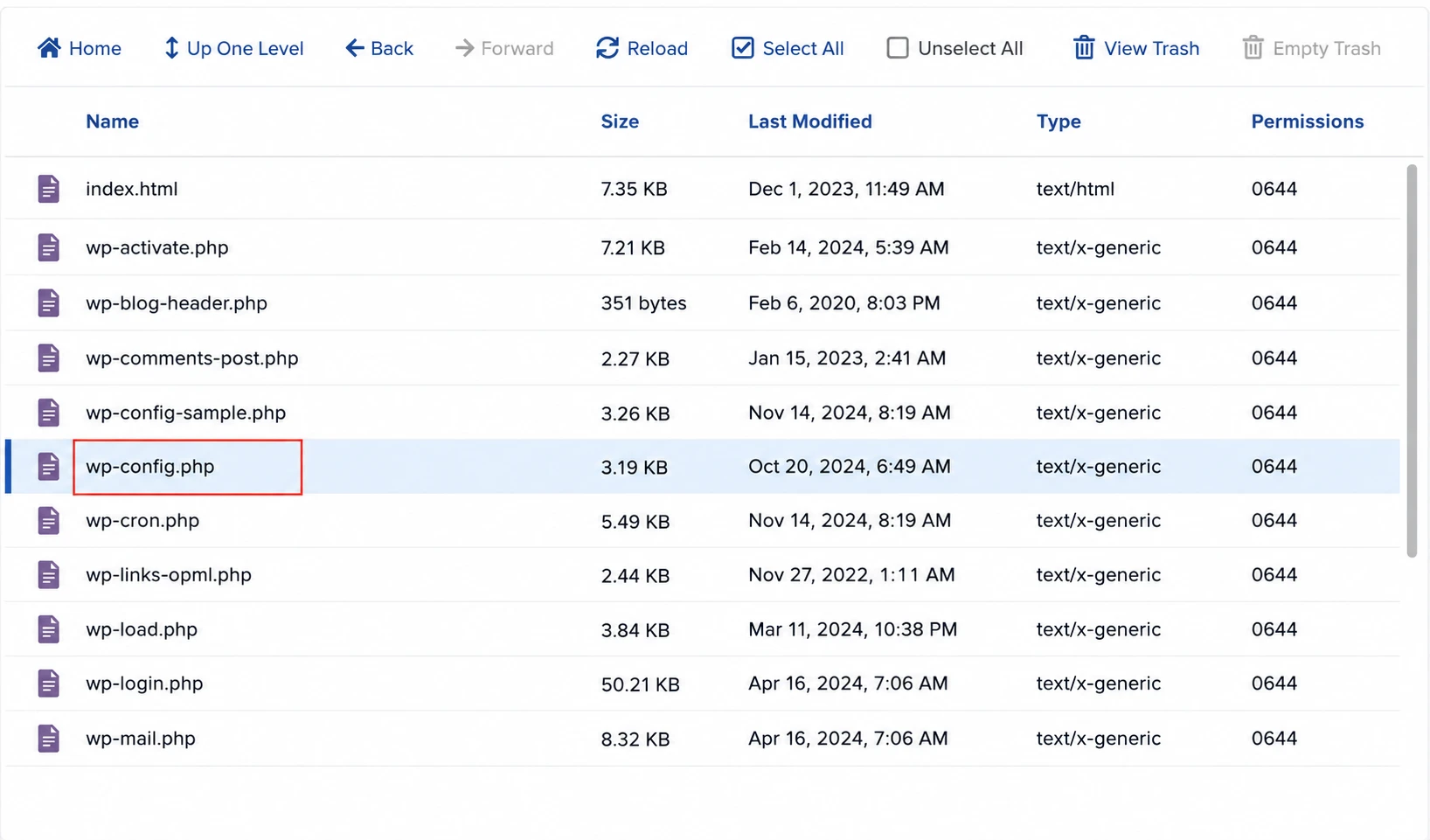Image resolution: width=1430 pixels, height=840 pixels.
Task: Click date Dec 1, 2023, 11:49 AM
Action: click(846, 190)
